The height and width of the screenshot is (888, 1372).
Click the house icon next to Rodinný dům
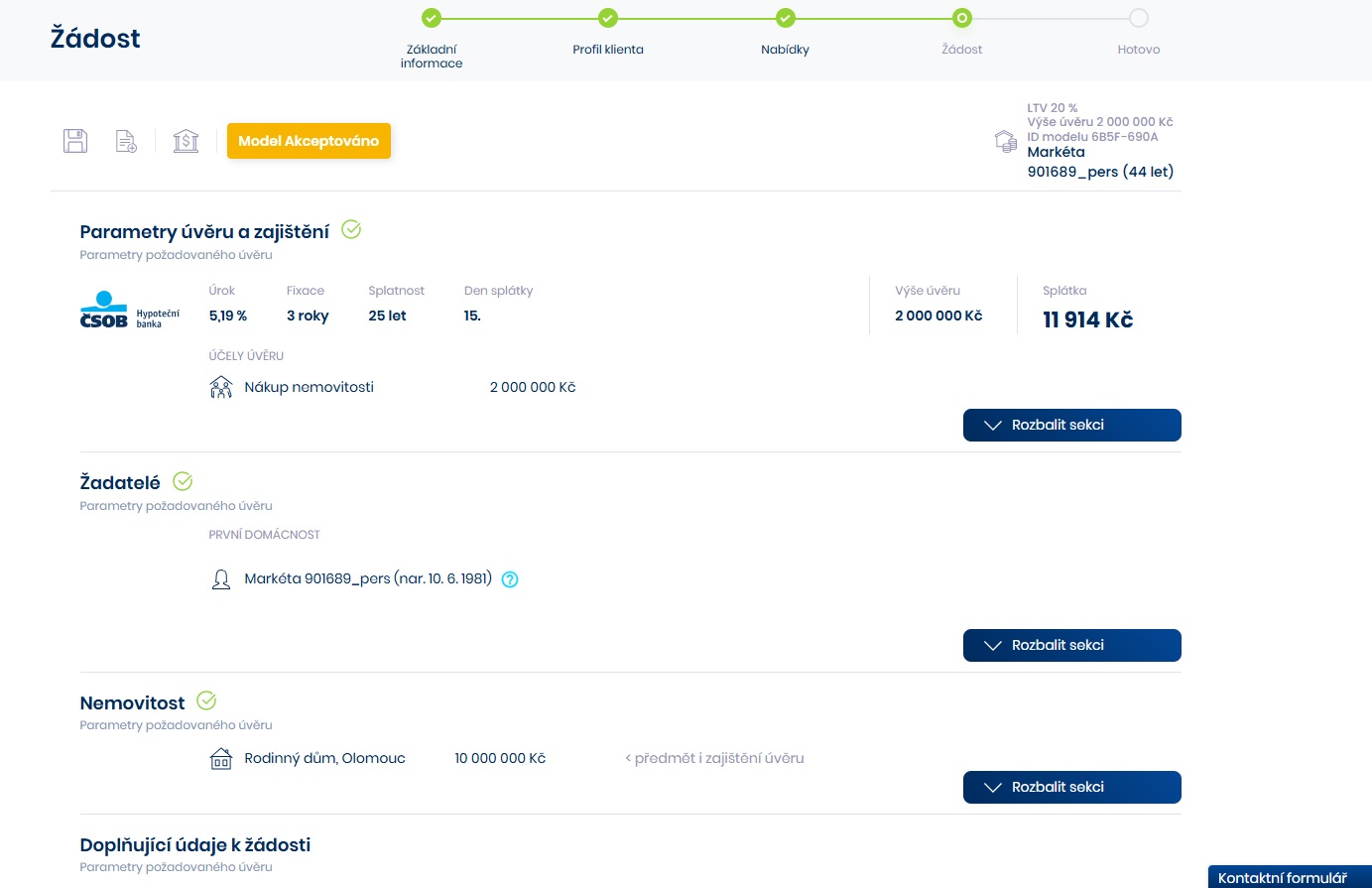[x=221, y=759]
